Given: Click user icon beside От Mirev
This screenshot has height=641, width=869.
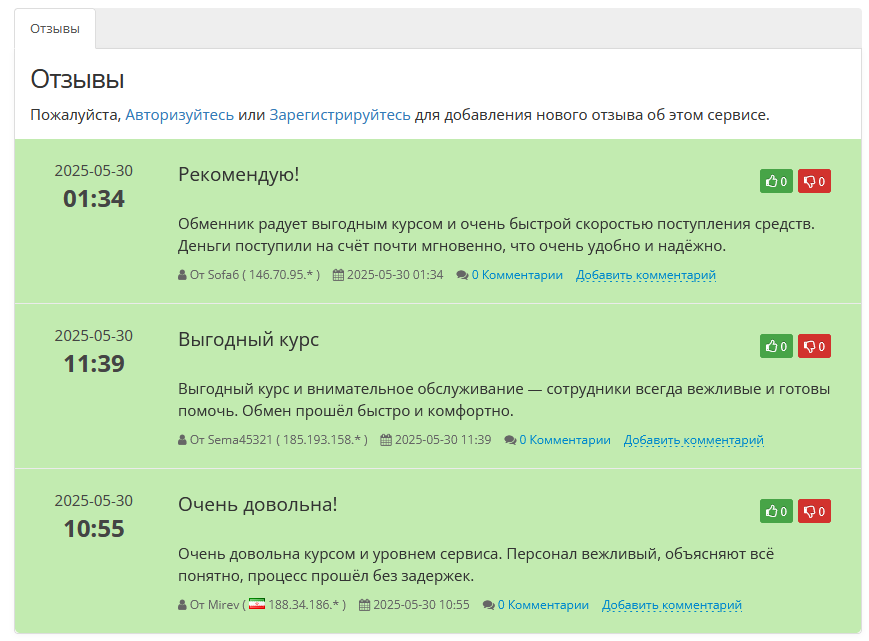Looking at the screenshot, I should tap(182, 605).
